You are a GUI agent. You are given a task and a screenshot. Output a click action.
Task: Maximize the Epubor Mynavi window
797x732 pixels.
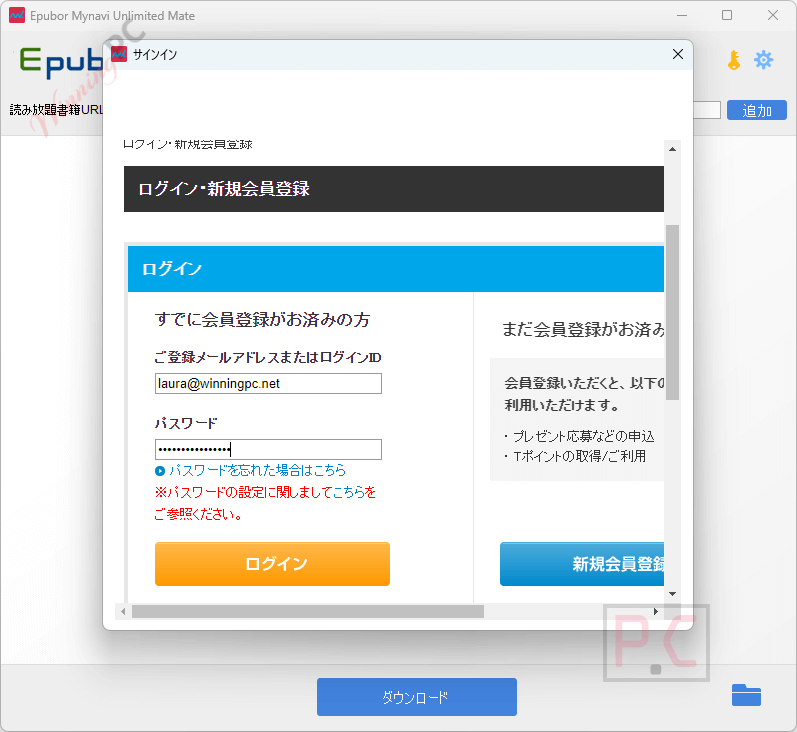727,15
